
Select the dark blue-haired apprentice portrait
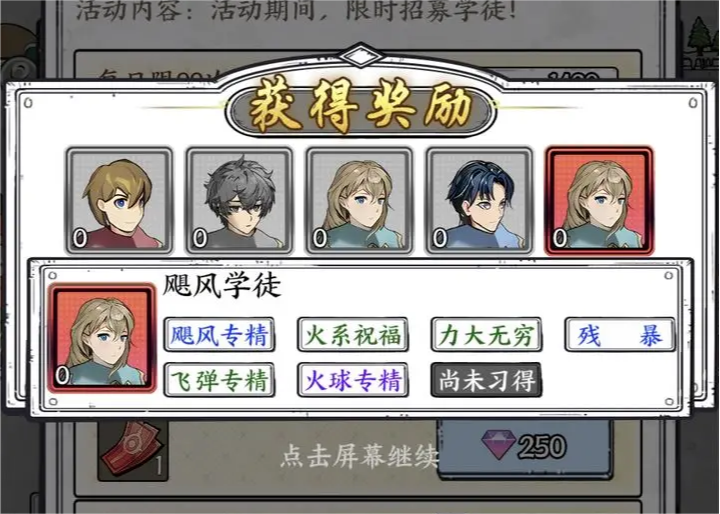tap(479, 201)
